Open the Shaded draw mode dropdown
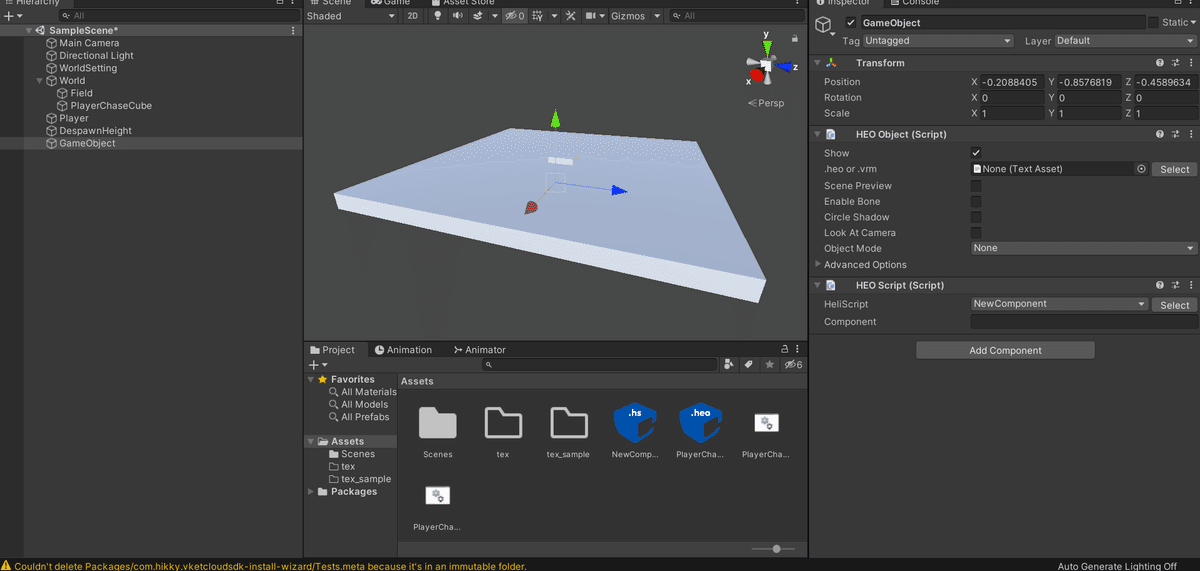Viewport: 1200px width, 571px height. [x=351, y=16]
